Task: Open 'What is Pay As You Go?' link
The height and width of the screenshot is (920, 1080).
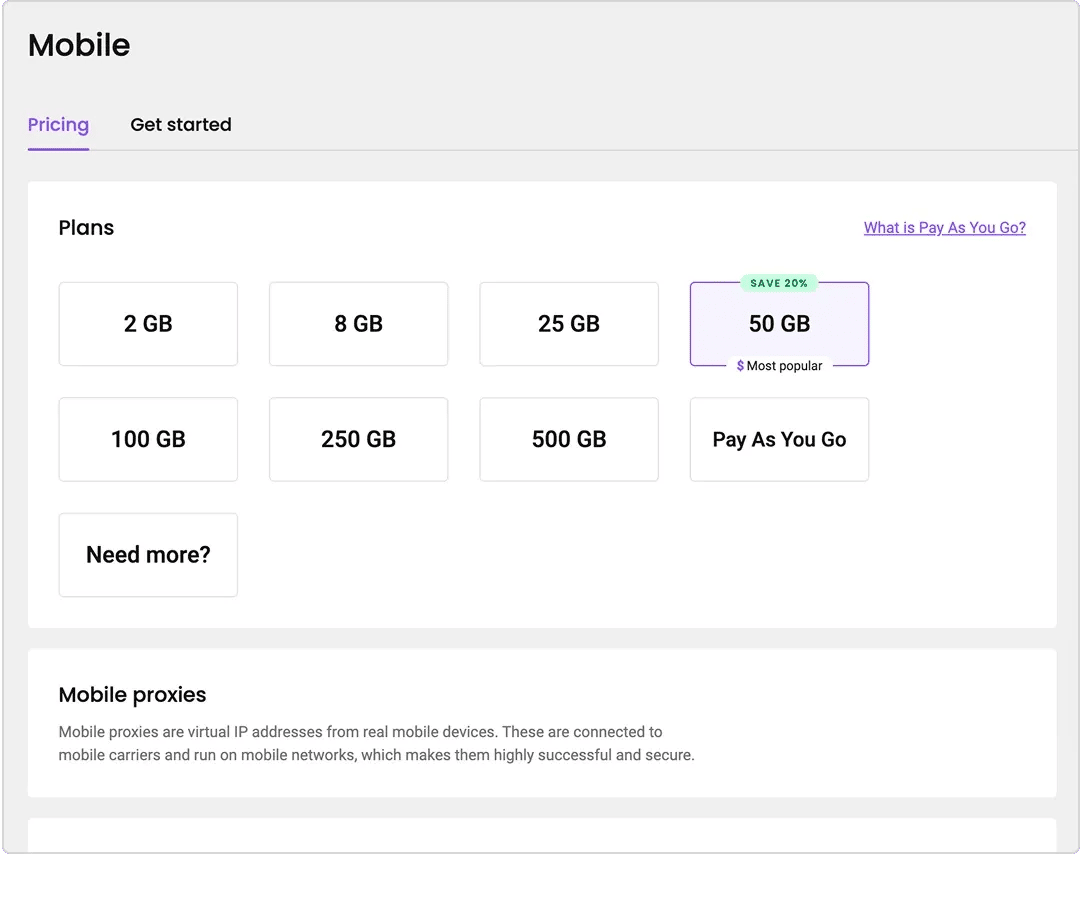Action: click(944, 227)
